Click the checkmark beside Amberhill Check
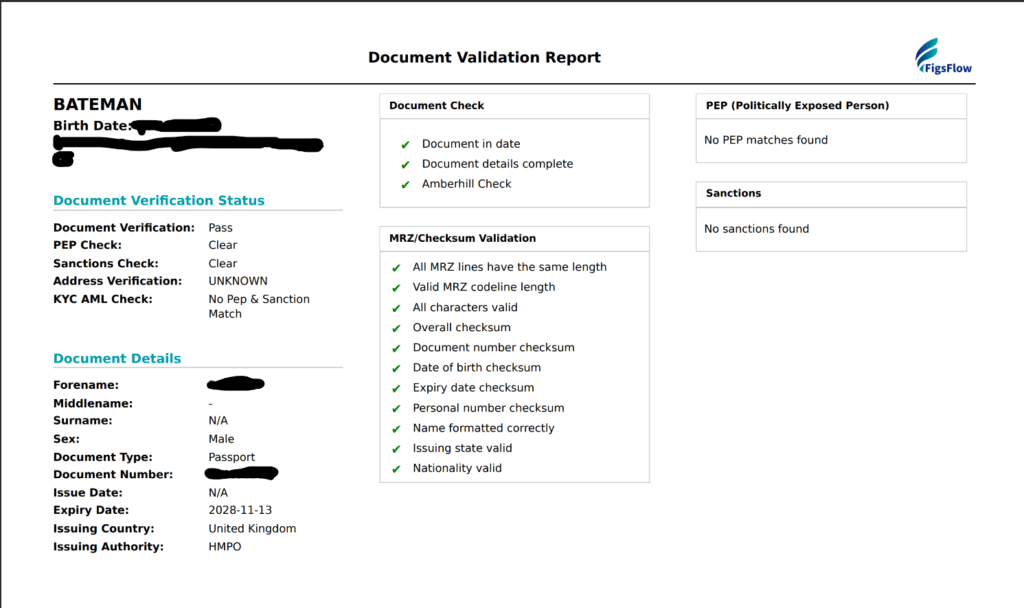 pos(403,183)
